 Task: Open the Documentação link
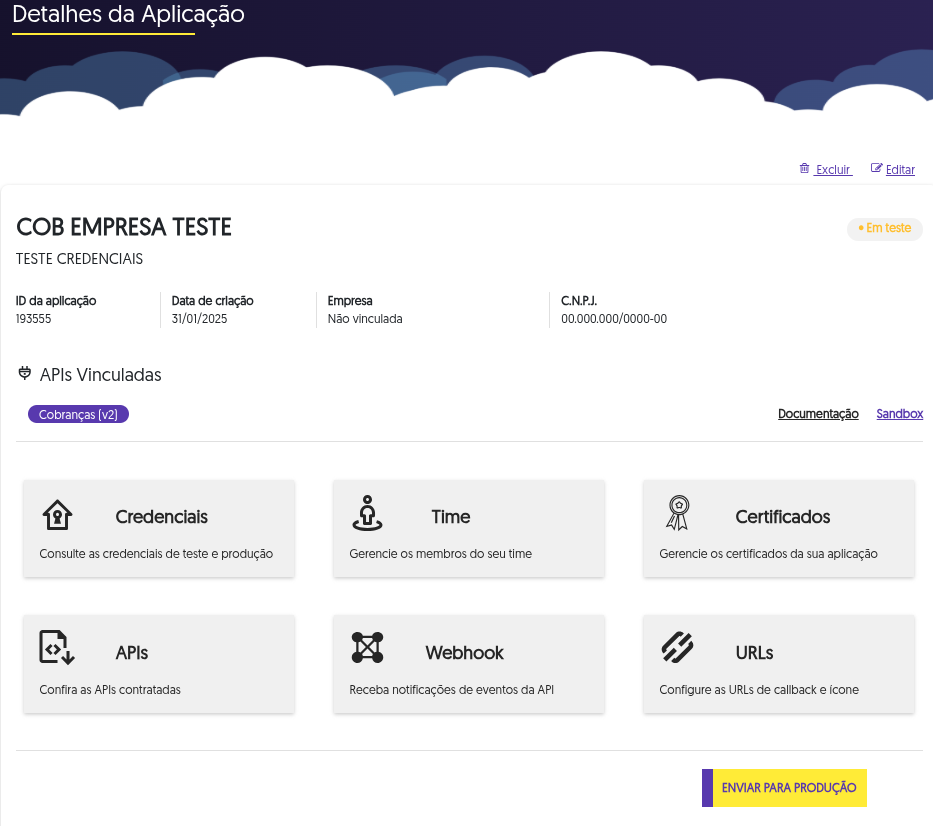818,414
